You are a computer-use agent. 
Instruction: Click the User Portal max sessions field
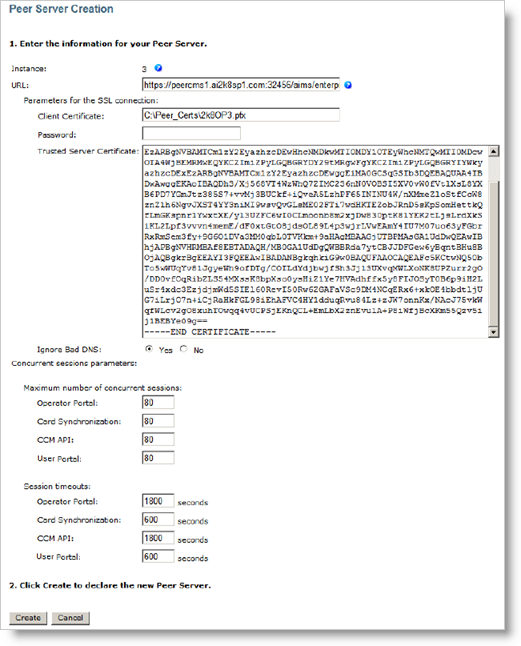pyautogui.click(x=158, y=458)
